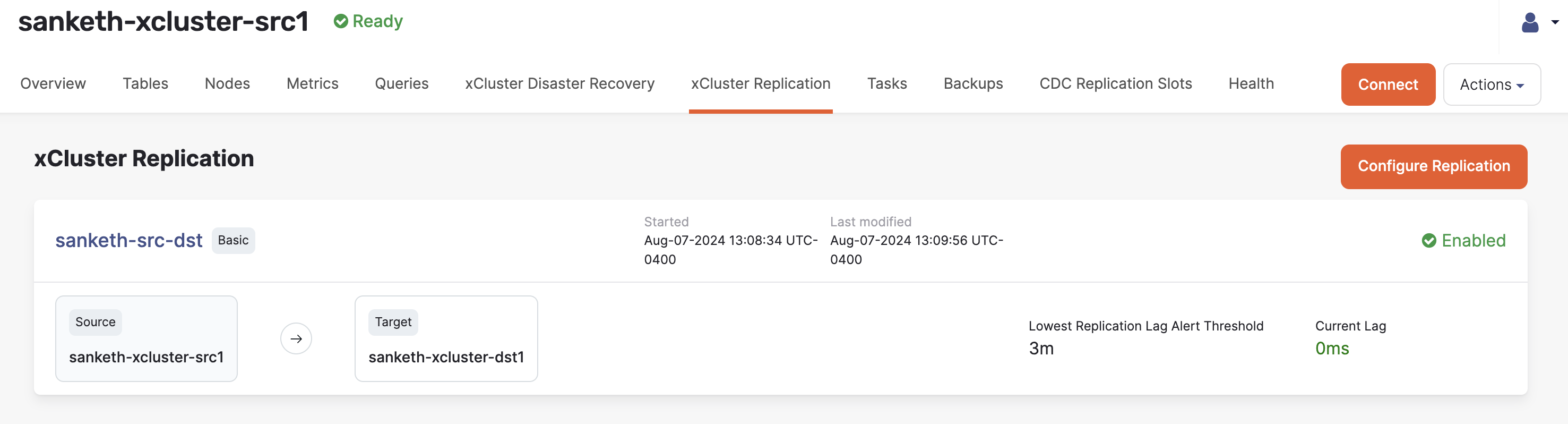Switch to xCluster Disaster Recovery tab
This screenshot has width=1568, height=424.
coord(559,83)
